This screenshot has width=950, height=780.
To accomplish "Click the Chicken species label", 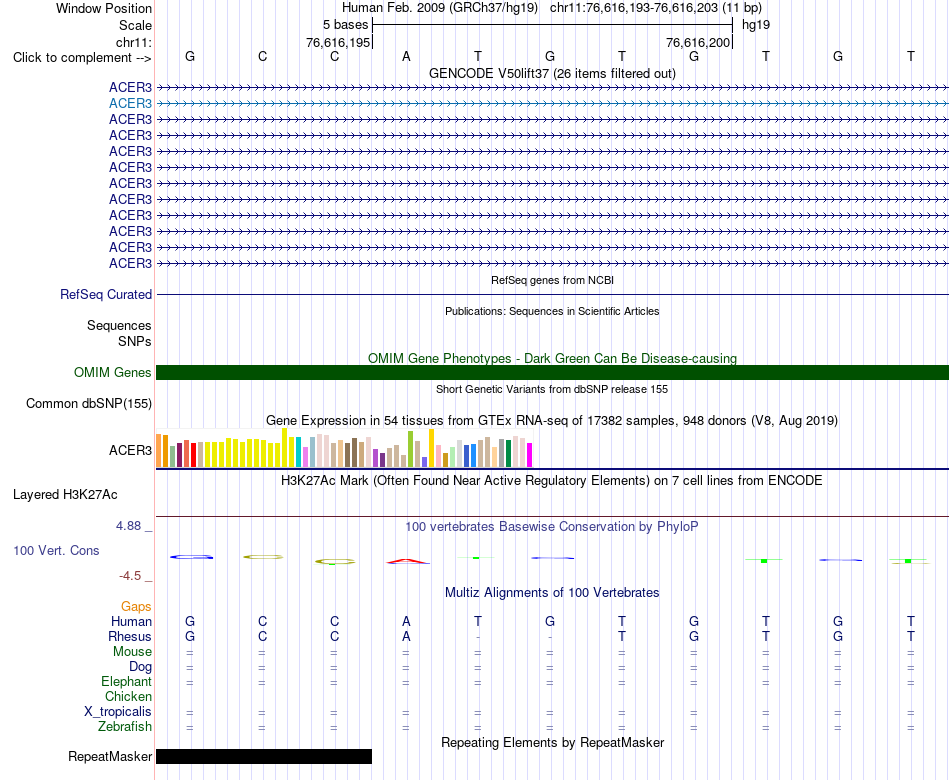I will pos(128,697).
